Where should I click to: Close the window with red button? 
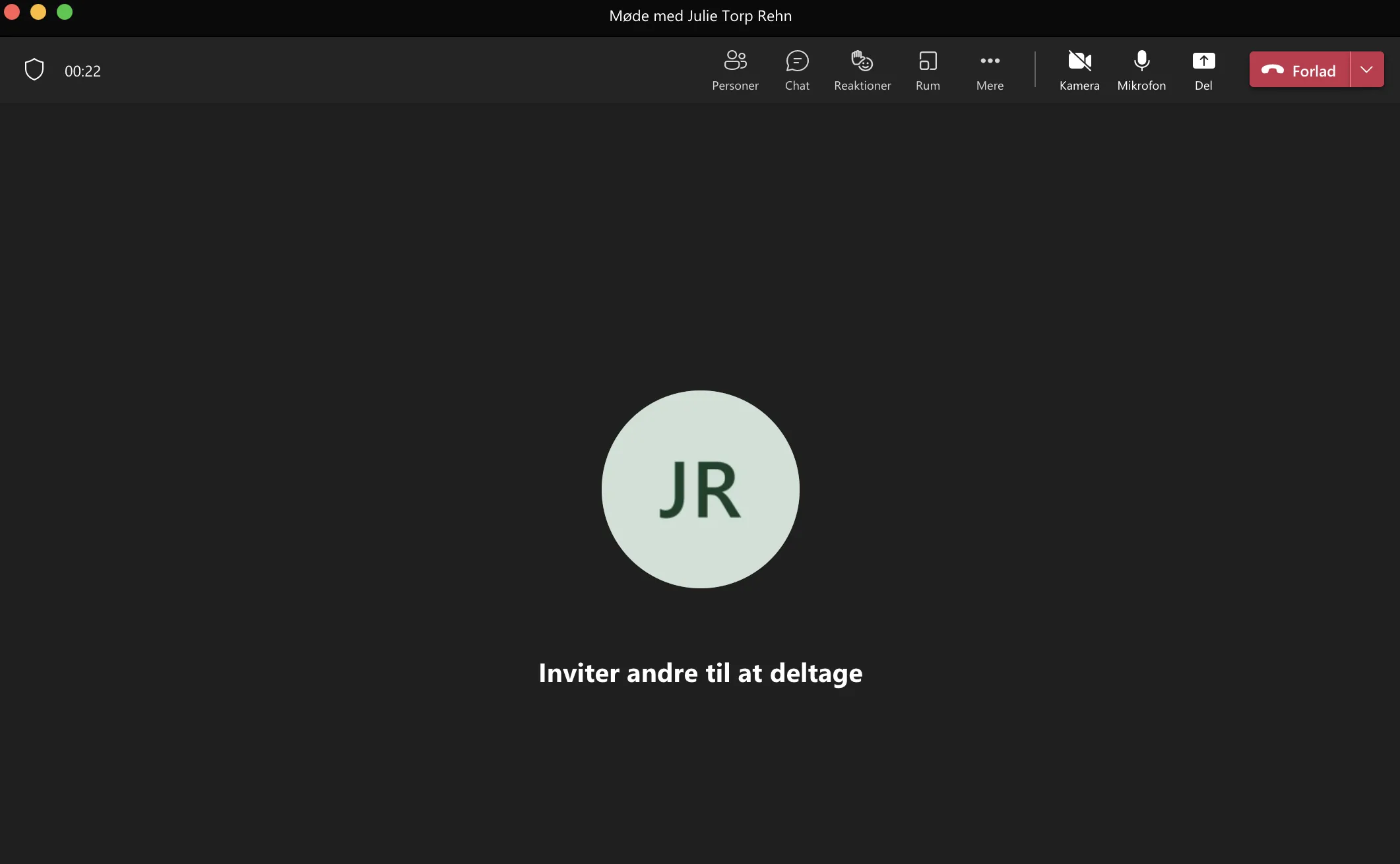pos(12,12)
